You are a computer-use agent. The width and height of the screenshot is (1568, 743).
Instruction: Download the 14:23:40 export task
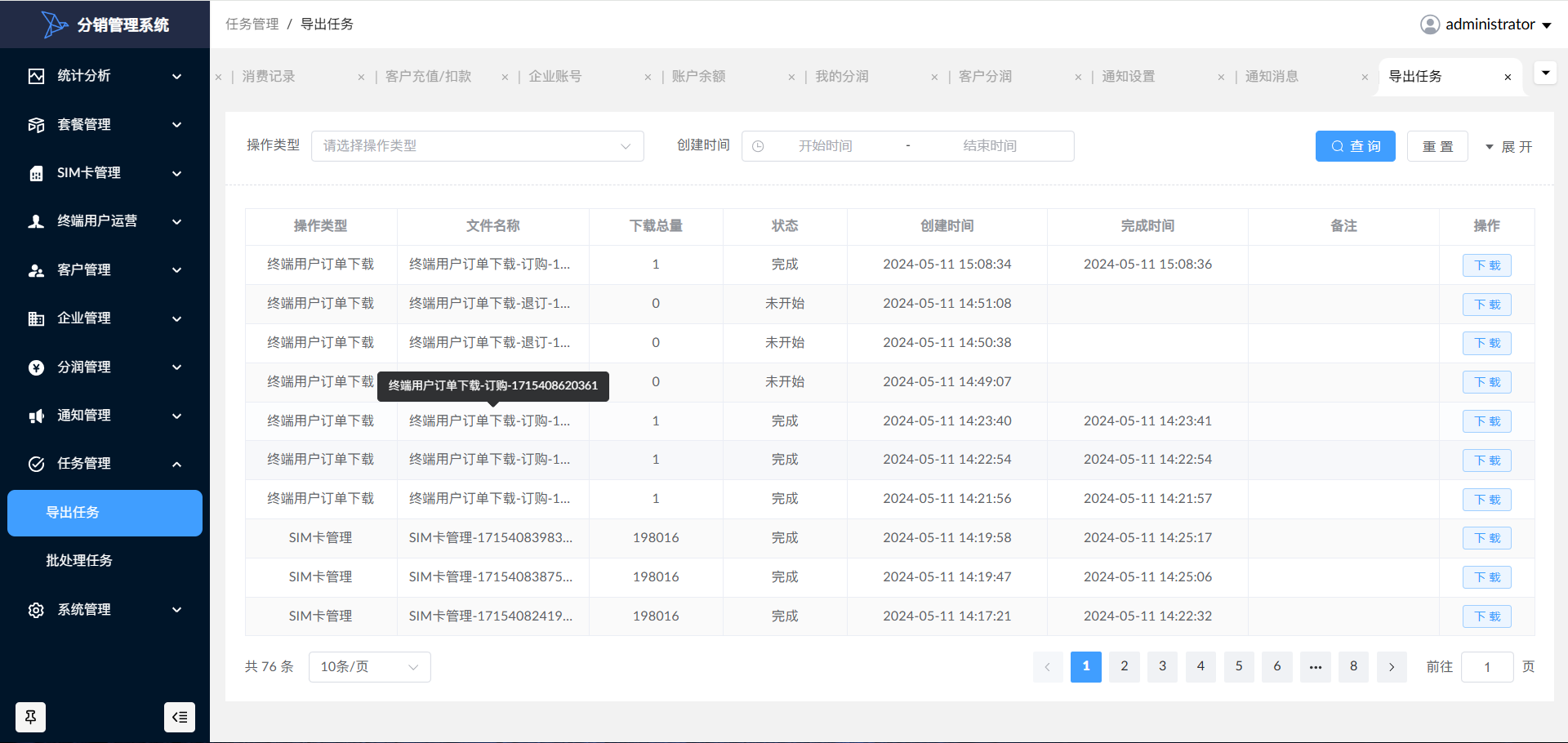pos(1487,421)
